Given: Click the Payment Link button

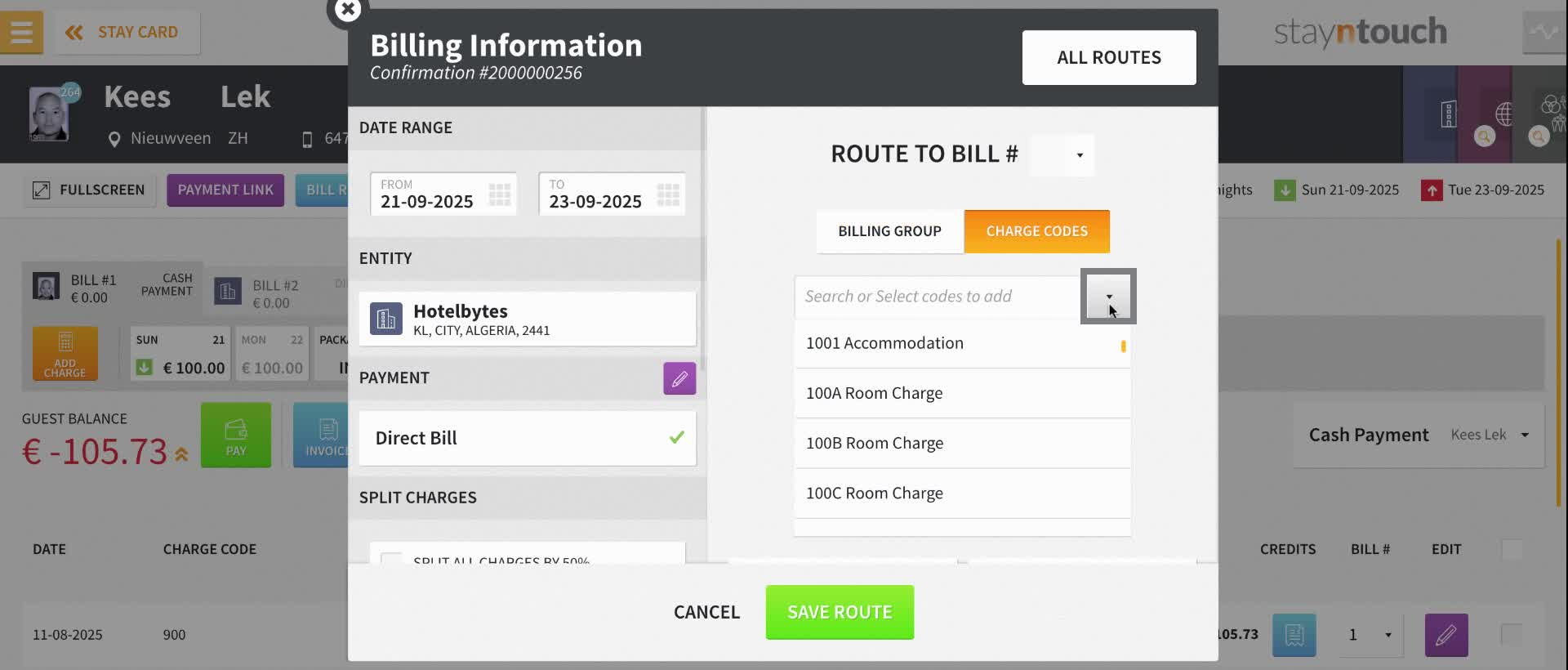Looking at the screenshot, I should point(225,190).
